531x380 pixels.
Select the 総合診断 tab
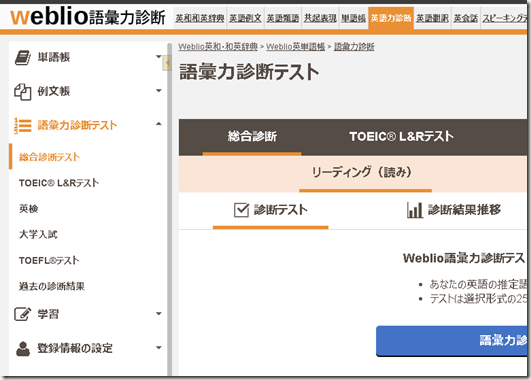[x=252, y=137]
